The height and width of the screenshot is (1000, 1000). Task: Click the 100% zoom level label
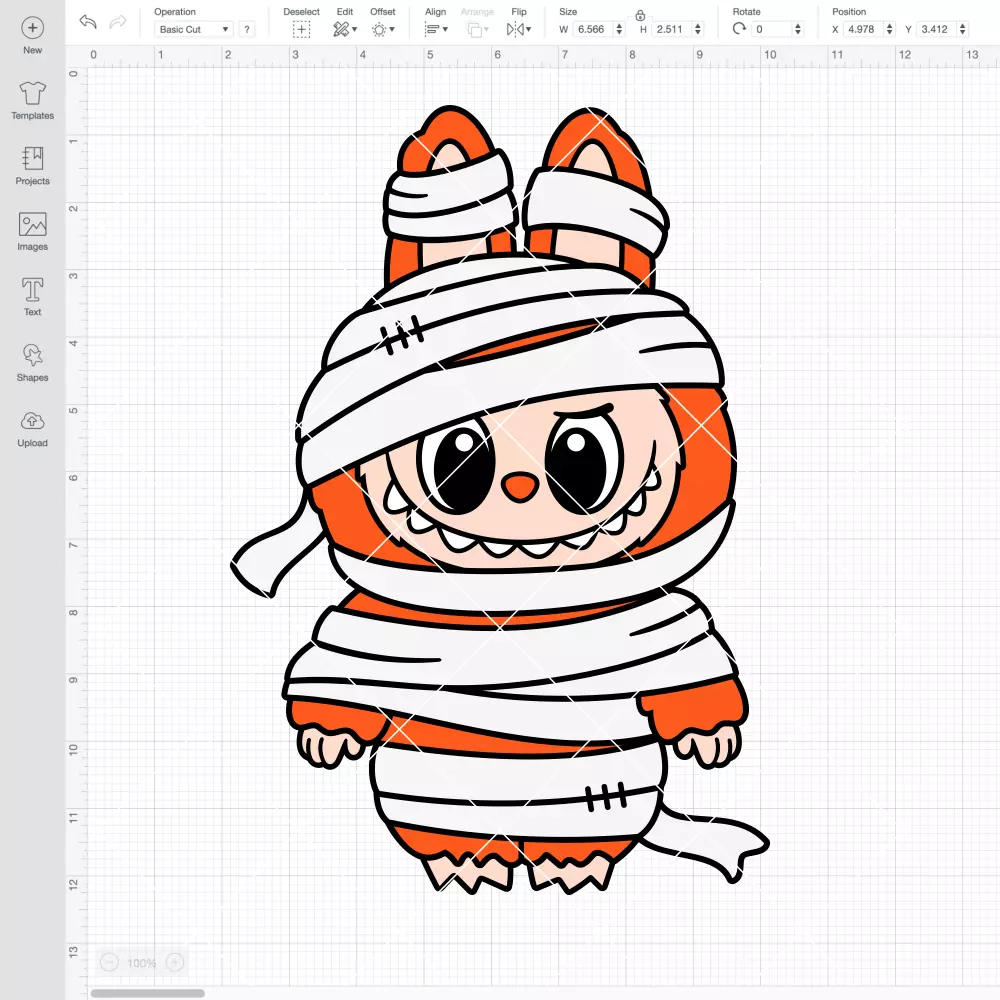point(142,963)
